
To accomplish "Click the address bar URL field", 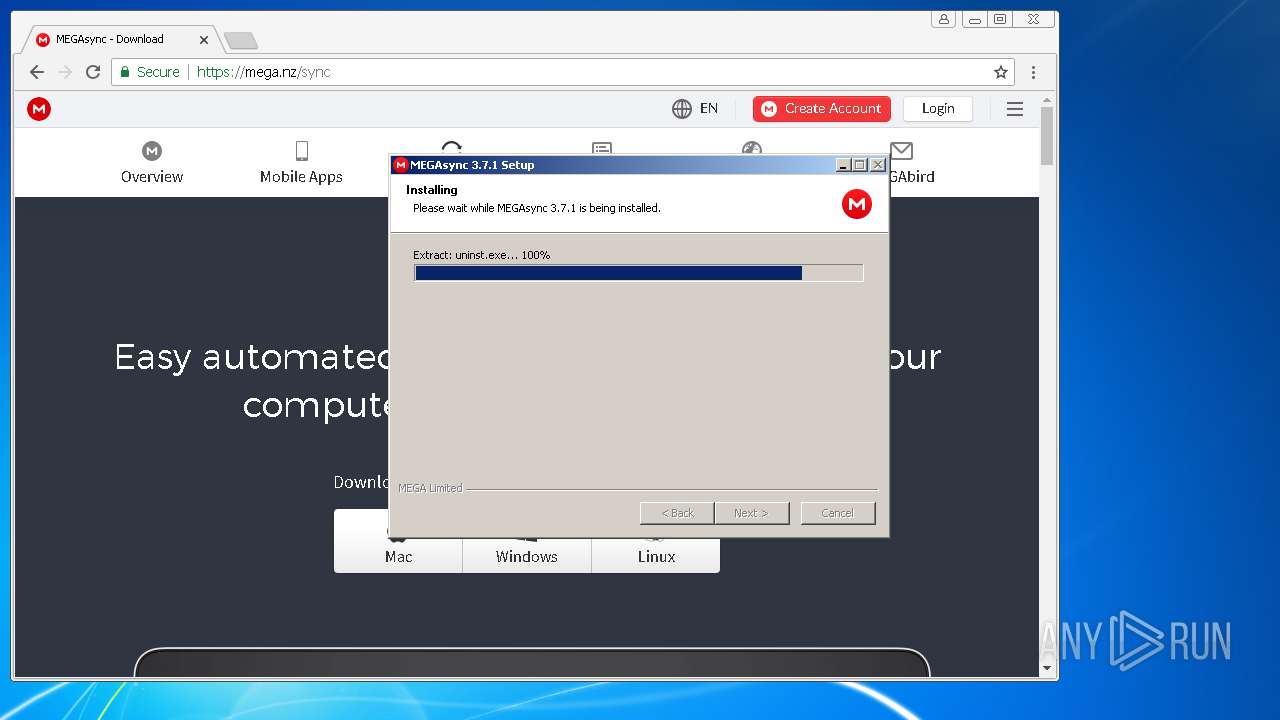I will pyautogui.click(x=563, y=72).
